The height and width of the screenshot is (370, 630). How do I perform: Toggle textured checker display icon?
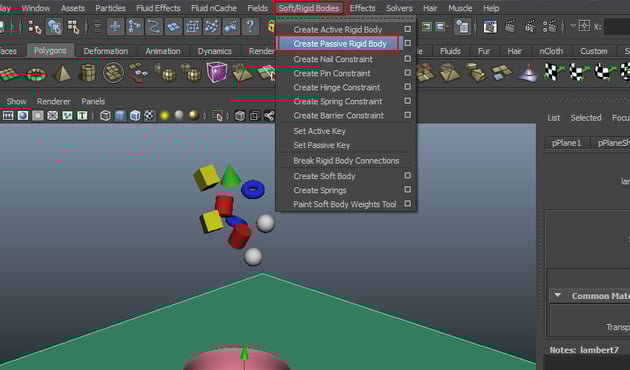point(149,116)
